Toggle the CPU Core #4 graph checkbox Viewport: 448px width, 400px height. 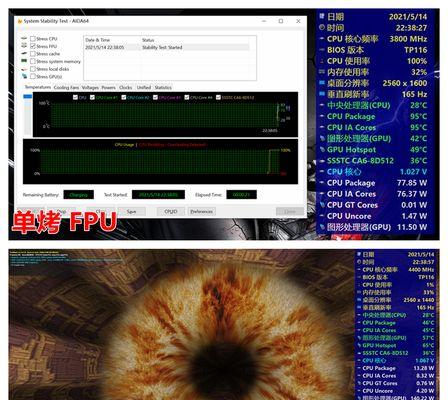point(187,97)
